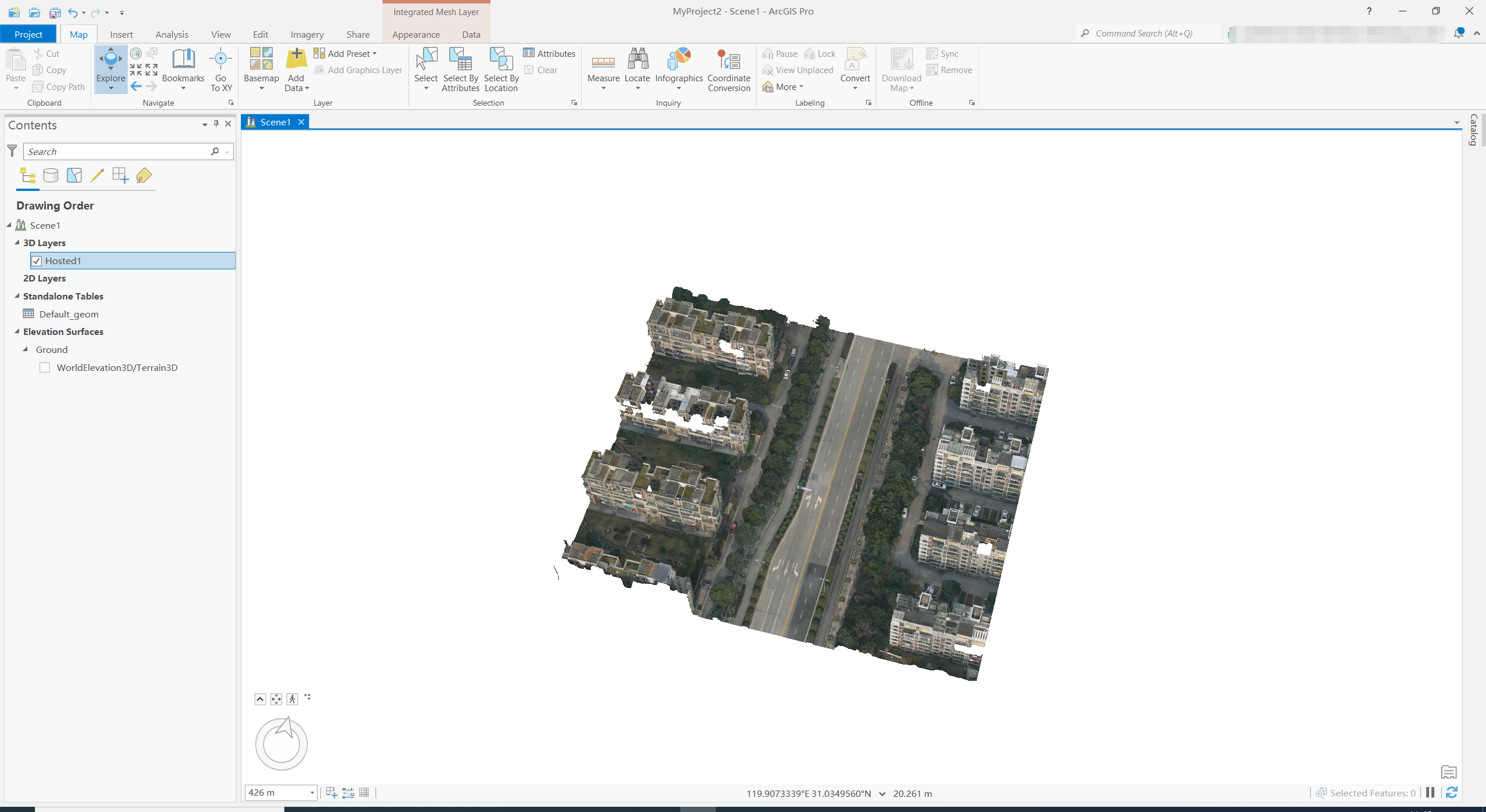This screenshot has height=812, width=1486.
Task: Enable the WorldElevation3D/Terrain3D elevation source
Action: [x=45, y=367]
